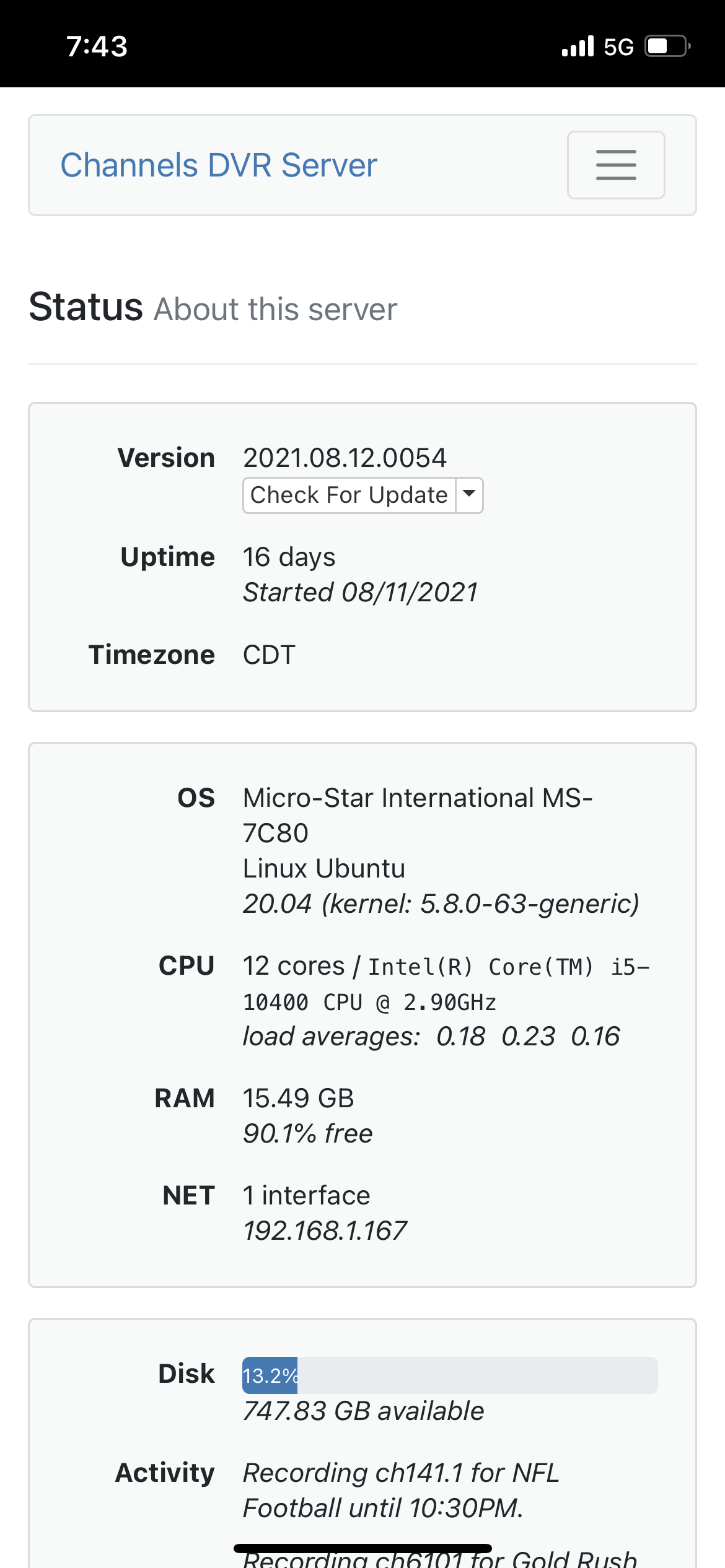The height and width of the screenshot is (1568, 725).
Task: Tap the battery icon in status bar
Action: [x=667, y=46]
